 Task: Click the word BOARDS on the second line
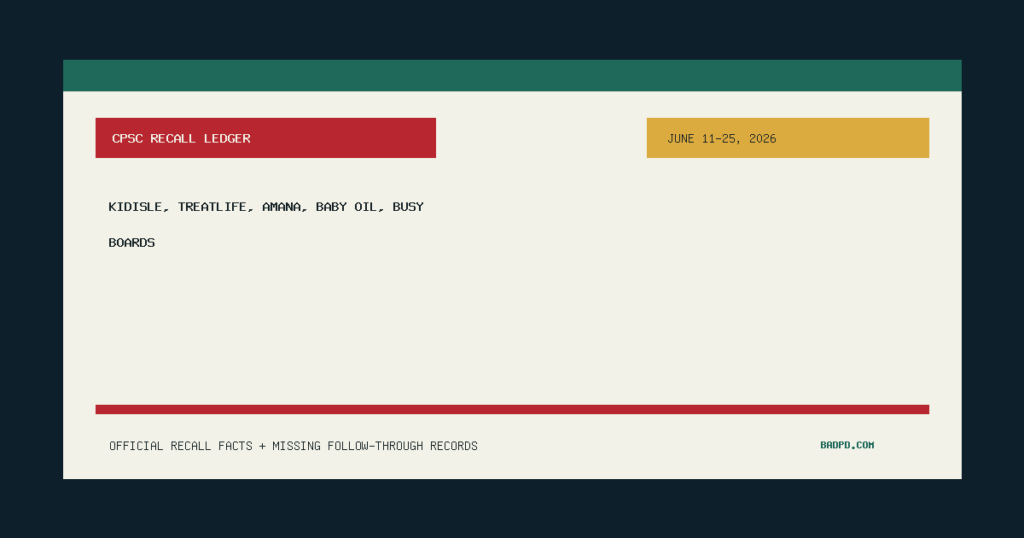point(132,243)
